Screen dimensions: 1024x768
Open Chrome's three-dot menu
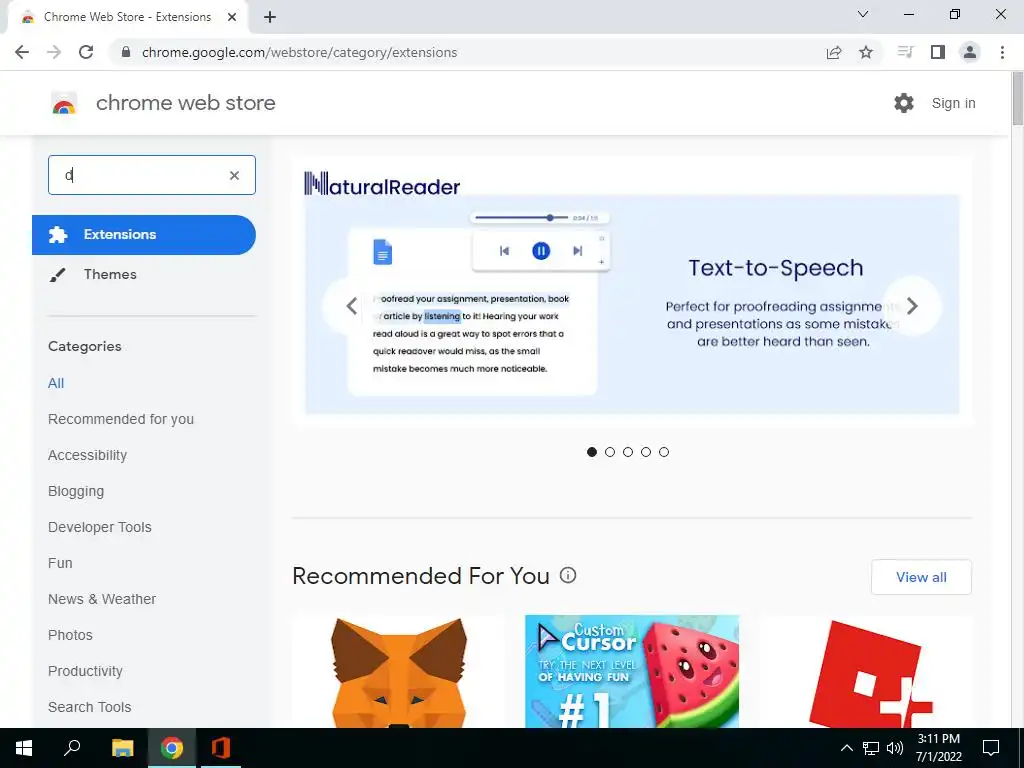tap(1002, 52)
